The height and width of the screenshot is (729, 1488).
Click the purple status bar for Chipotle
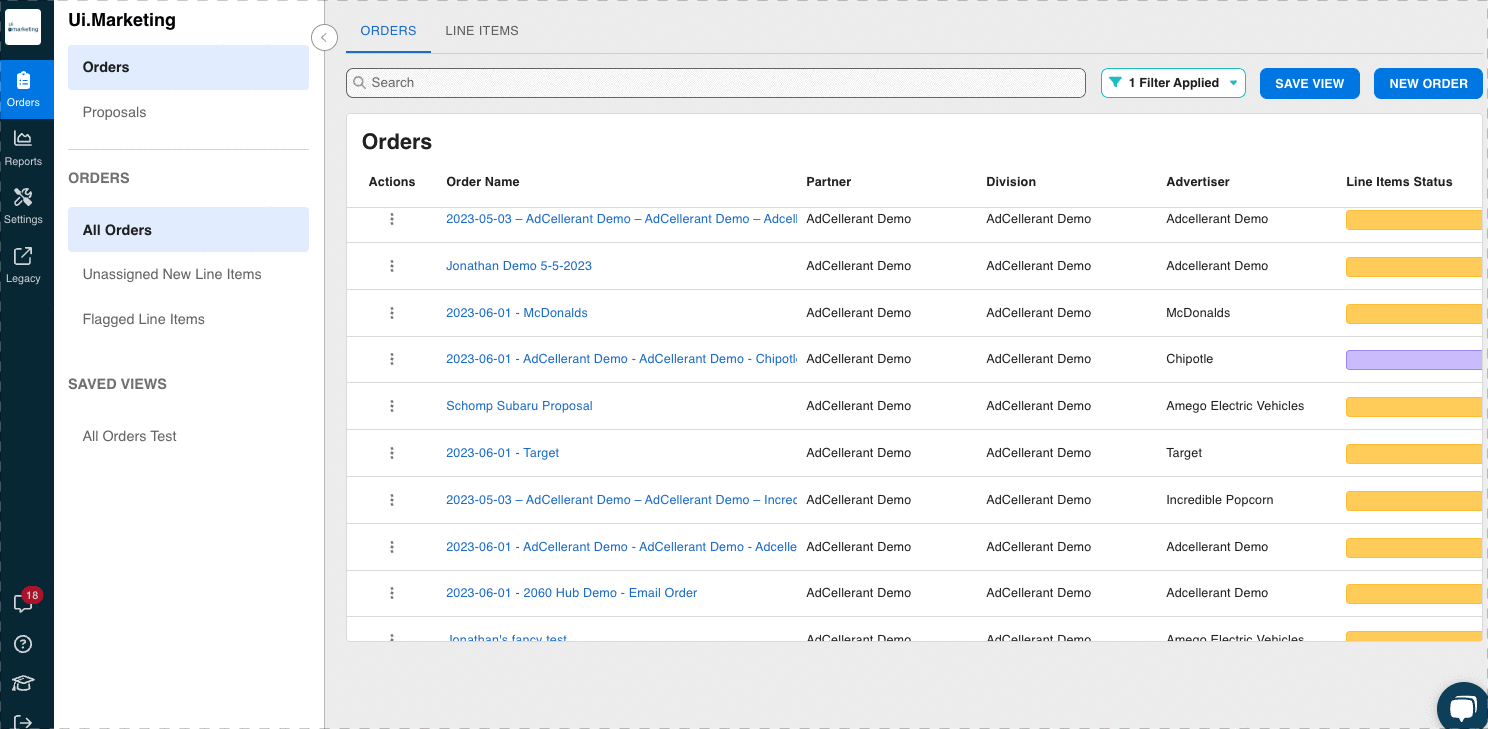tap(1412, 360)
